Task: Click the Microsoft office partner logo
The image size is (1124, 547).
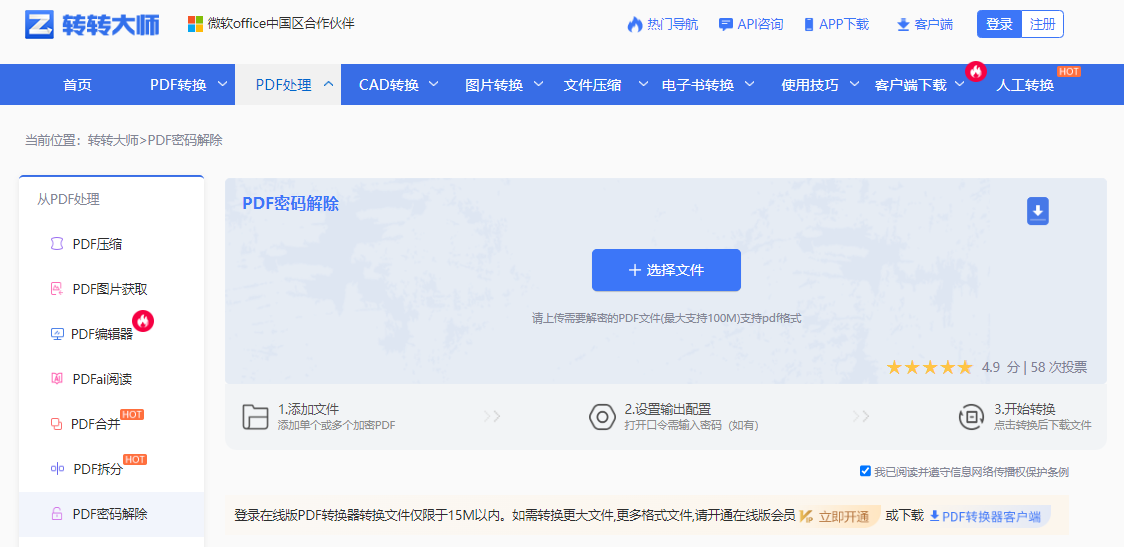Action: [x=195, y=24]
